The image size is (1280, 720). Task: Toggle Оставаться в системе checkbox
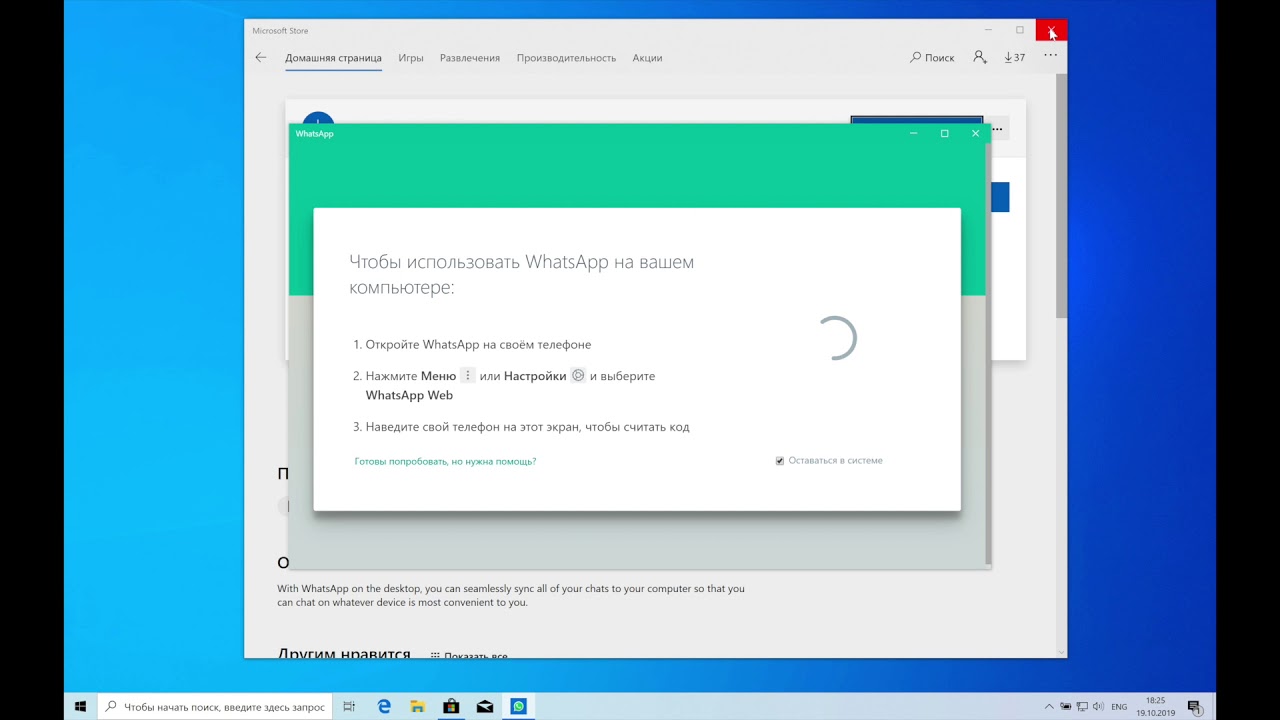click(x=780, y=461)
